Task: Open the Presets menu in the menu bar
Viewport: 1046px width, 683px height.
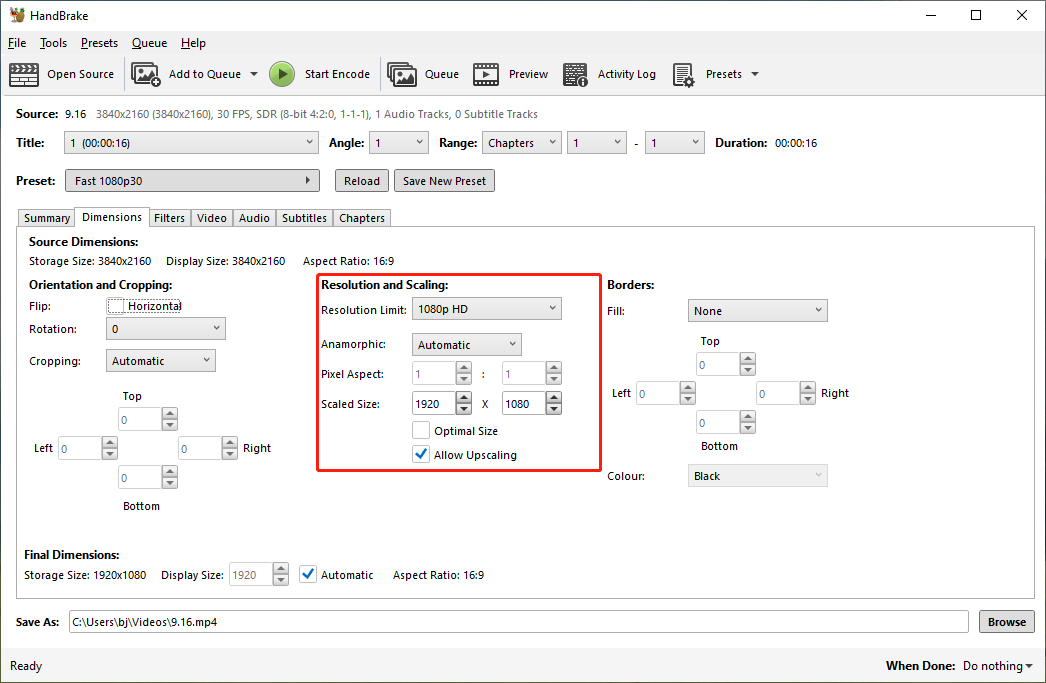Action: [99, 43]
